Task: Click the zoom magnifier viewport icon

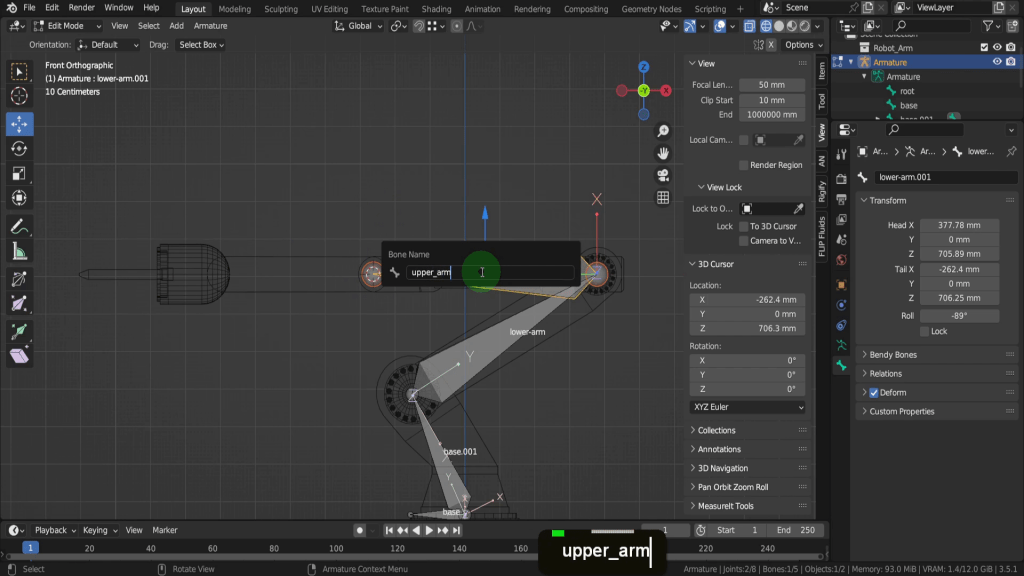Action: (663, 132)
